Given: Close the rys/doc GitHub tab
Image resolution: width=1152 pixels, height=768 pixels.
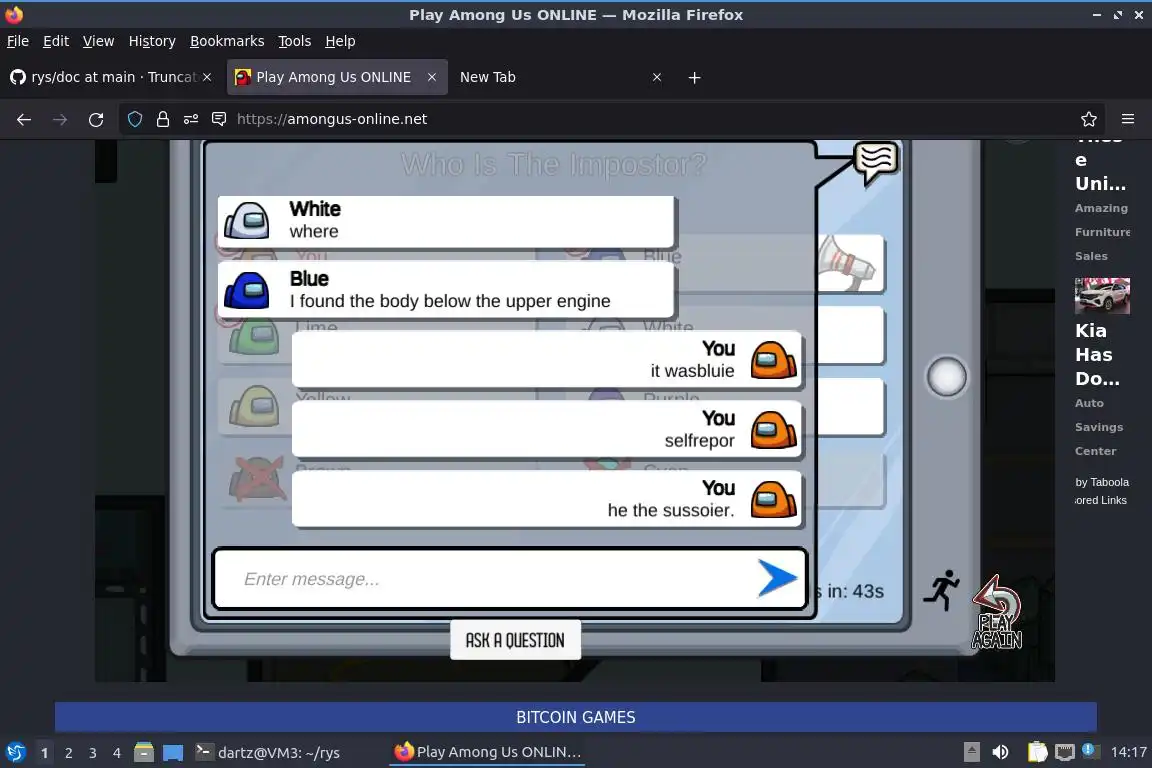Looking at the screenshot, I should (x=207, y=77).
